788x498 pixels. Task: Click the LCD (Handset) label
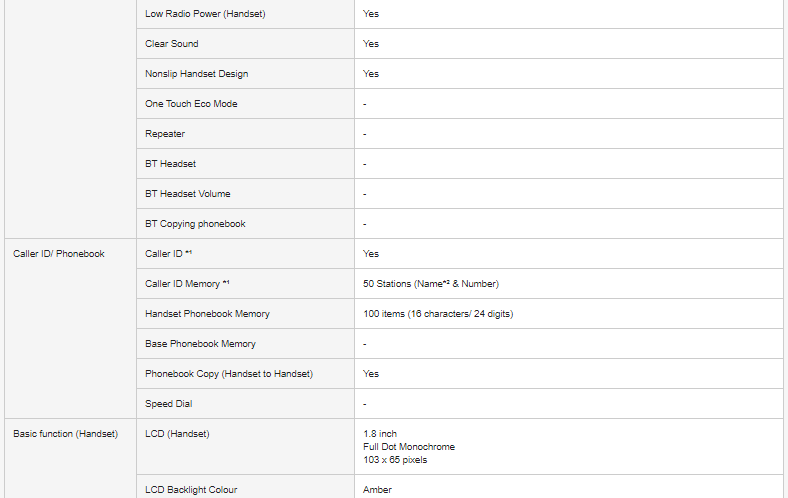click(177, 434)
